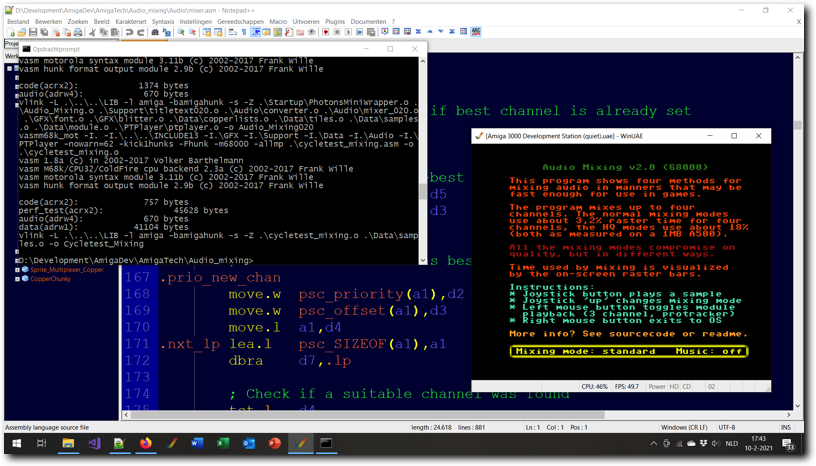Zoom in using the toolbar magnifier
The image size is (816, 466).
click(x=181, y=32)
